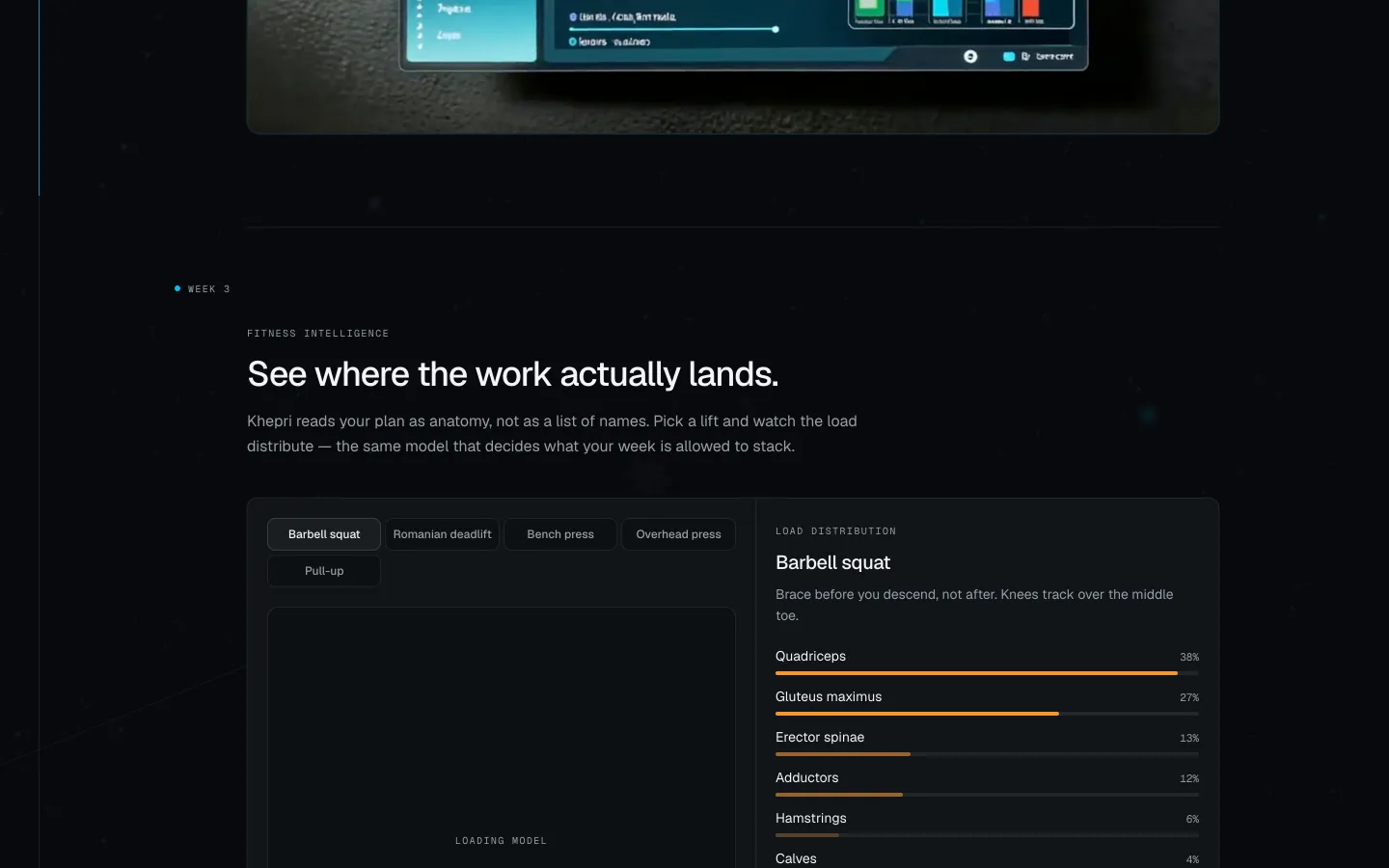Click the Calves muscle label
Screen dimensions: 1389x868
pos(796,858)
